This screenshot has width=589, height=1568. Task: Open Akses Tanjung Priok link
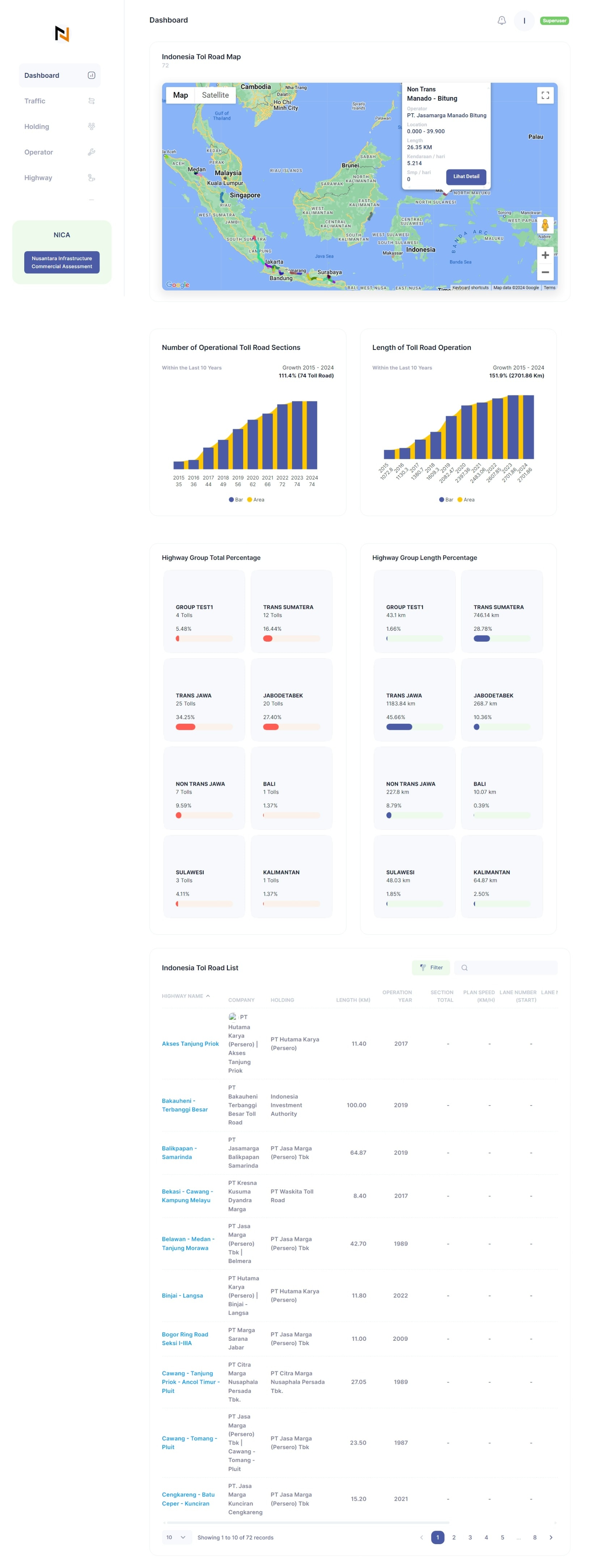tap(190, 1043)
